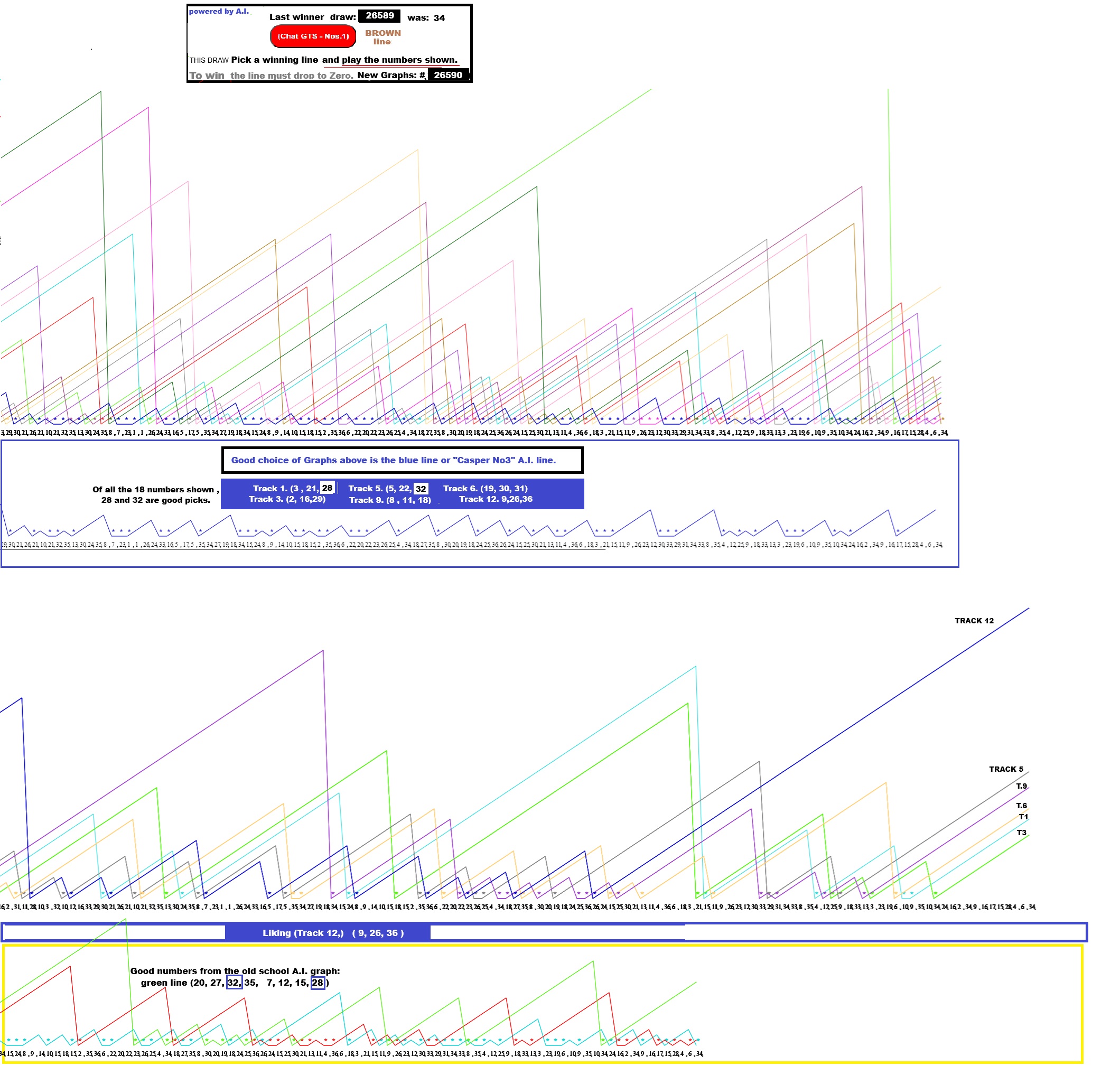Click the last winner draw number 26589

[379, 16]
